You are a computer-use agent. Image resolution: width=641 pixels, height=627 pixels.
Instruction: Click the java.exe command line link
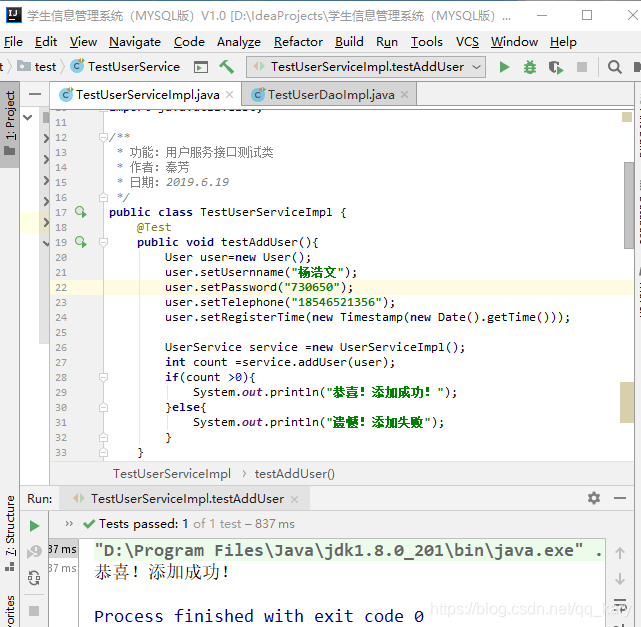tap(338, 550)
